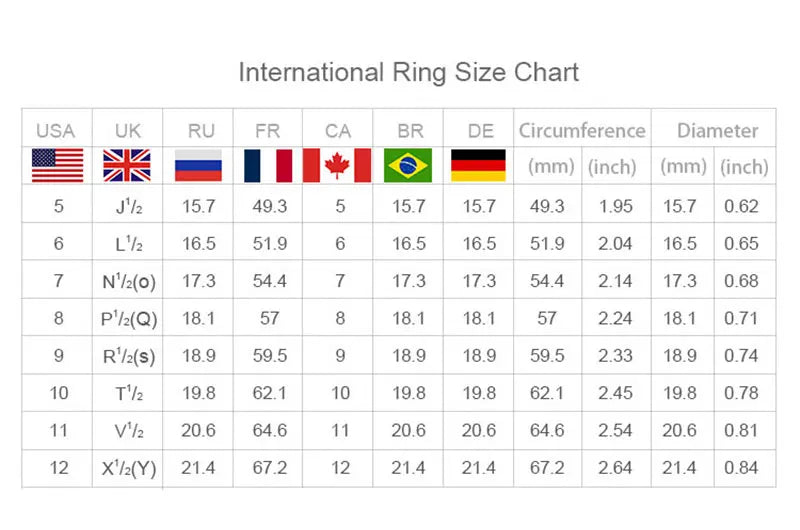The width and height of the screenshot is (800, 530).
Task: Click the circumference inch value 2.33
Action: click(x=615, y=356)
